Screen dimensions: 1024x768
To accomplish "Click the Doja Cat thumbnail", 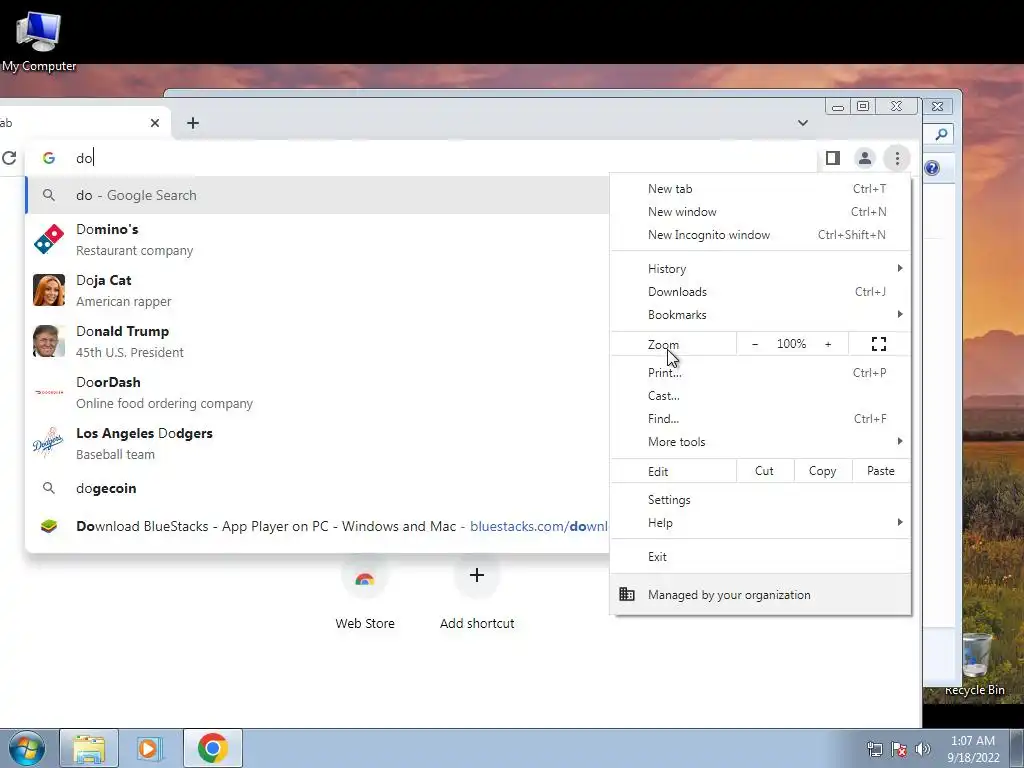I will 49,290.
